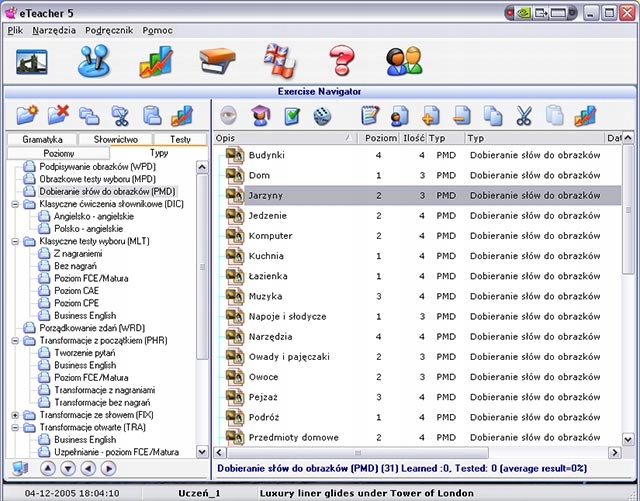Viewport: 640px width, 501px height.
Task: Click the British flag language icon
Action: click(279, 61)
